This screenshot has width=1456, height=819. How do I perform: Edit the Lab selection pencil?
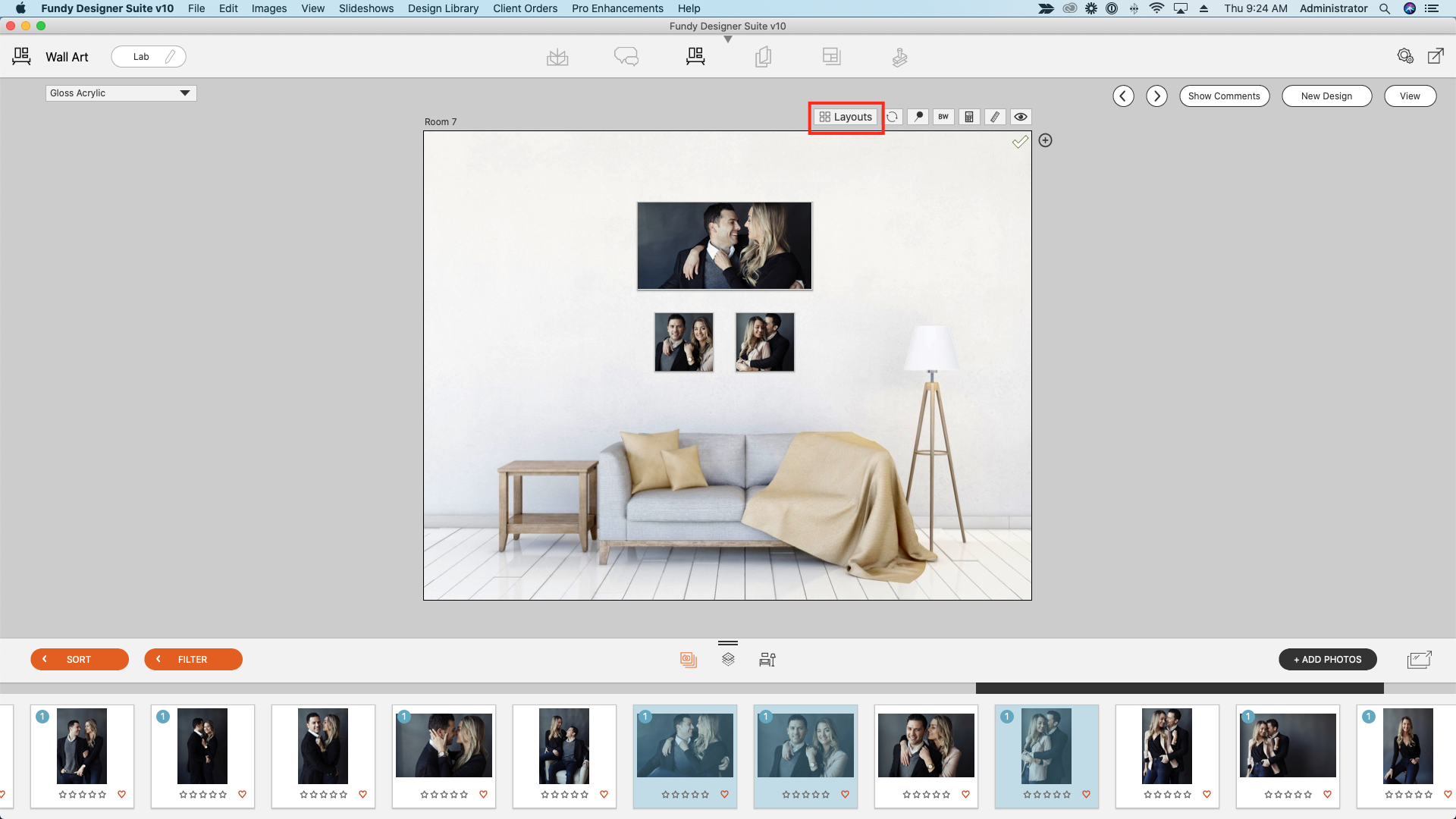tap(171, 56)
